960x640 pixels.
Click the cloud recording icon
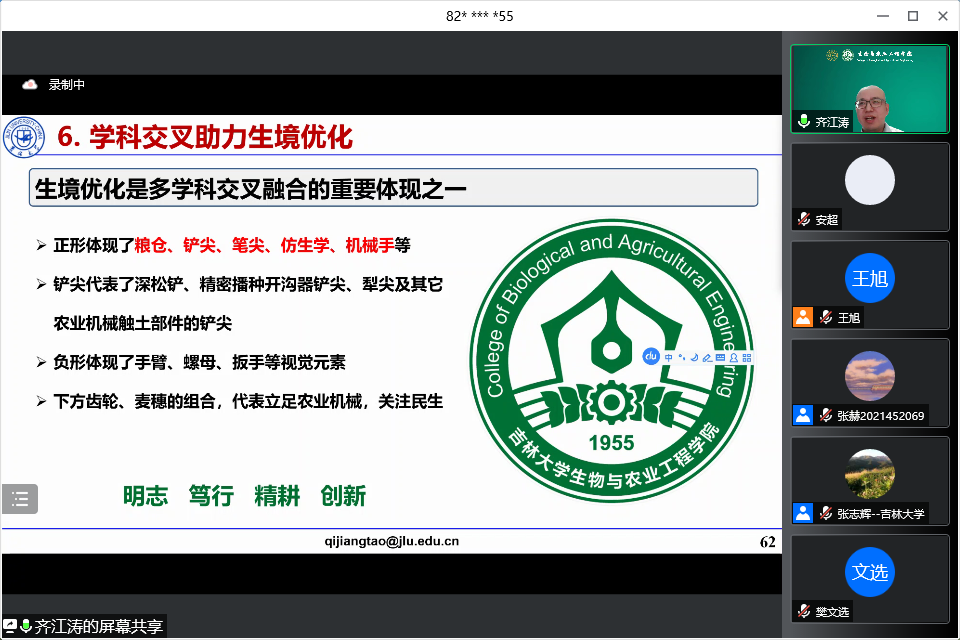tap(29, 85)
